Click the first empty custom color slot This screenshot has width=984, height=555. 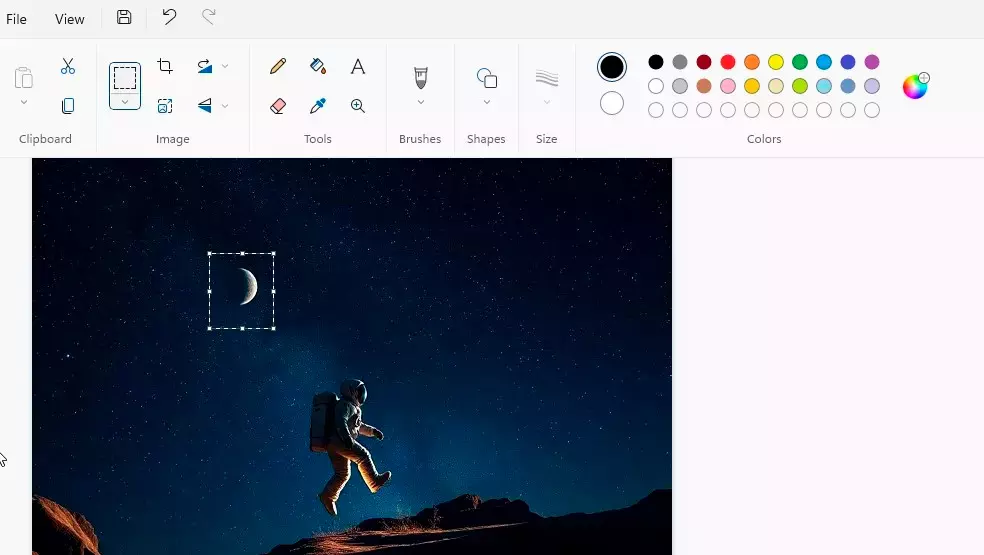click(x=656, y=110)
